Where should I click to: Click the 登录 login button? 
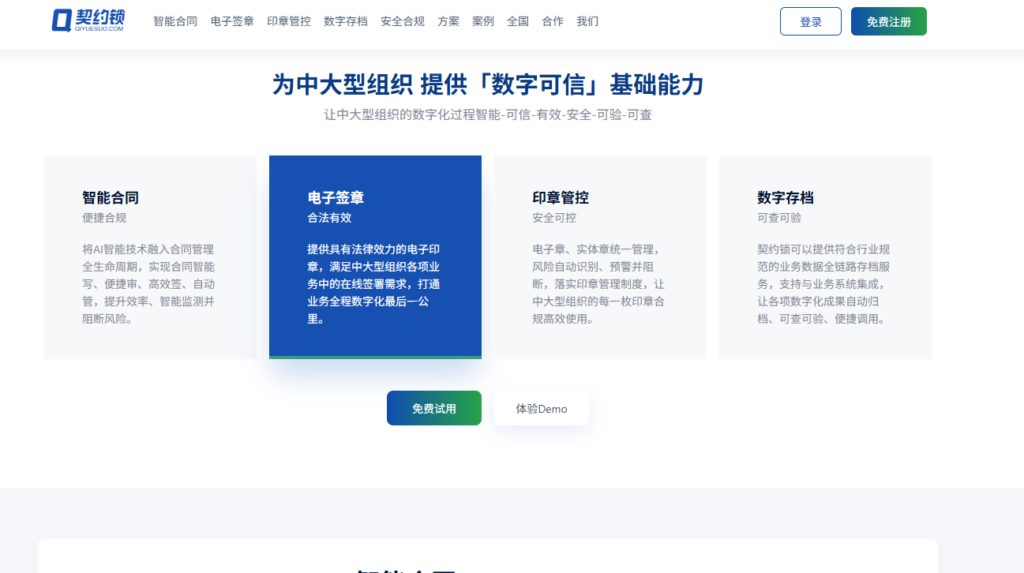810,22
